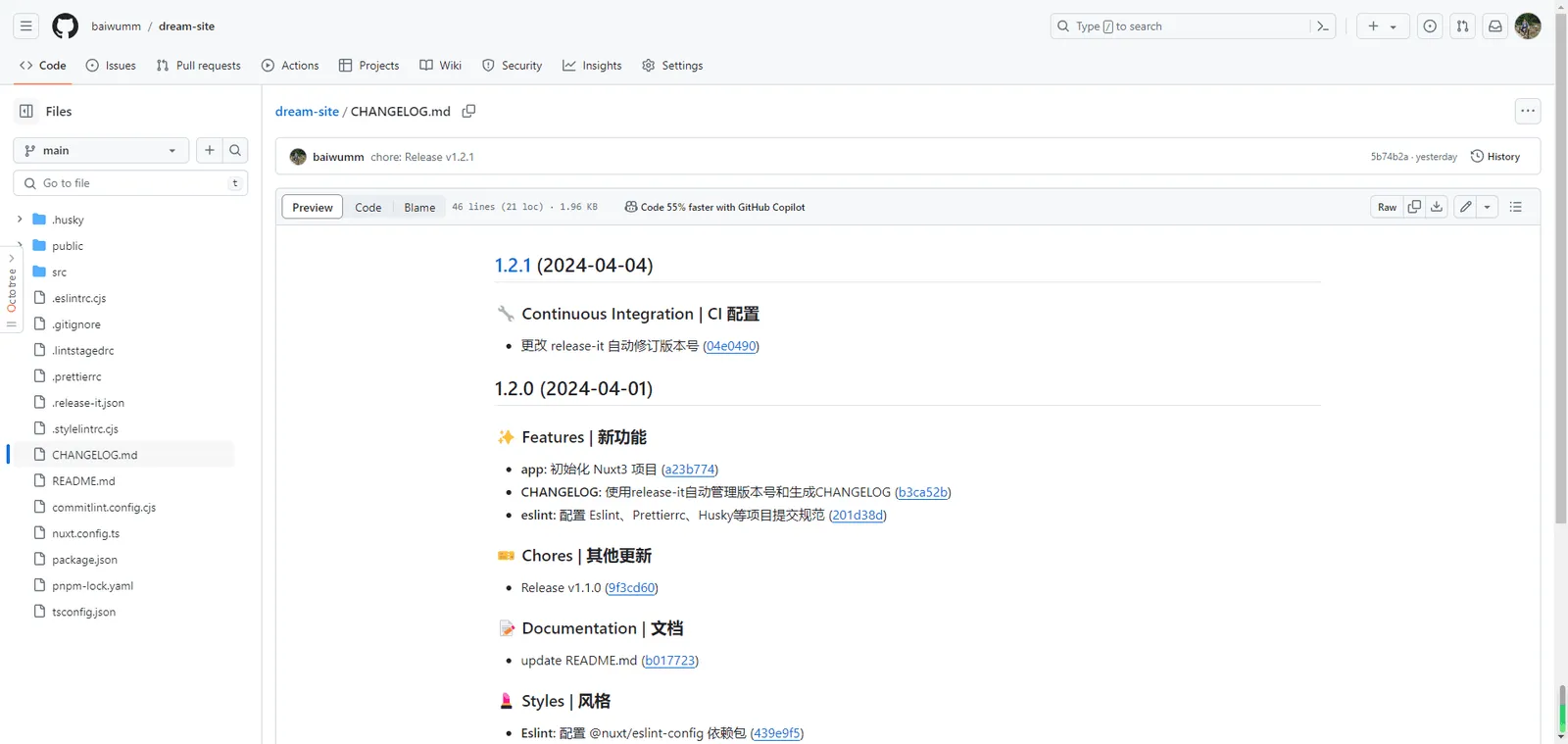Open tsconfig.json file
The image size is (1568, 744).
pyautogui.click(x=83, y=612)
